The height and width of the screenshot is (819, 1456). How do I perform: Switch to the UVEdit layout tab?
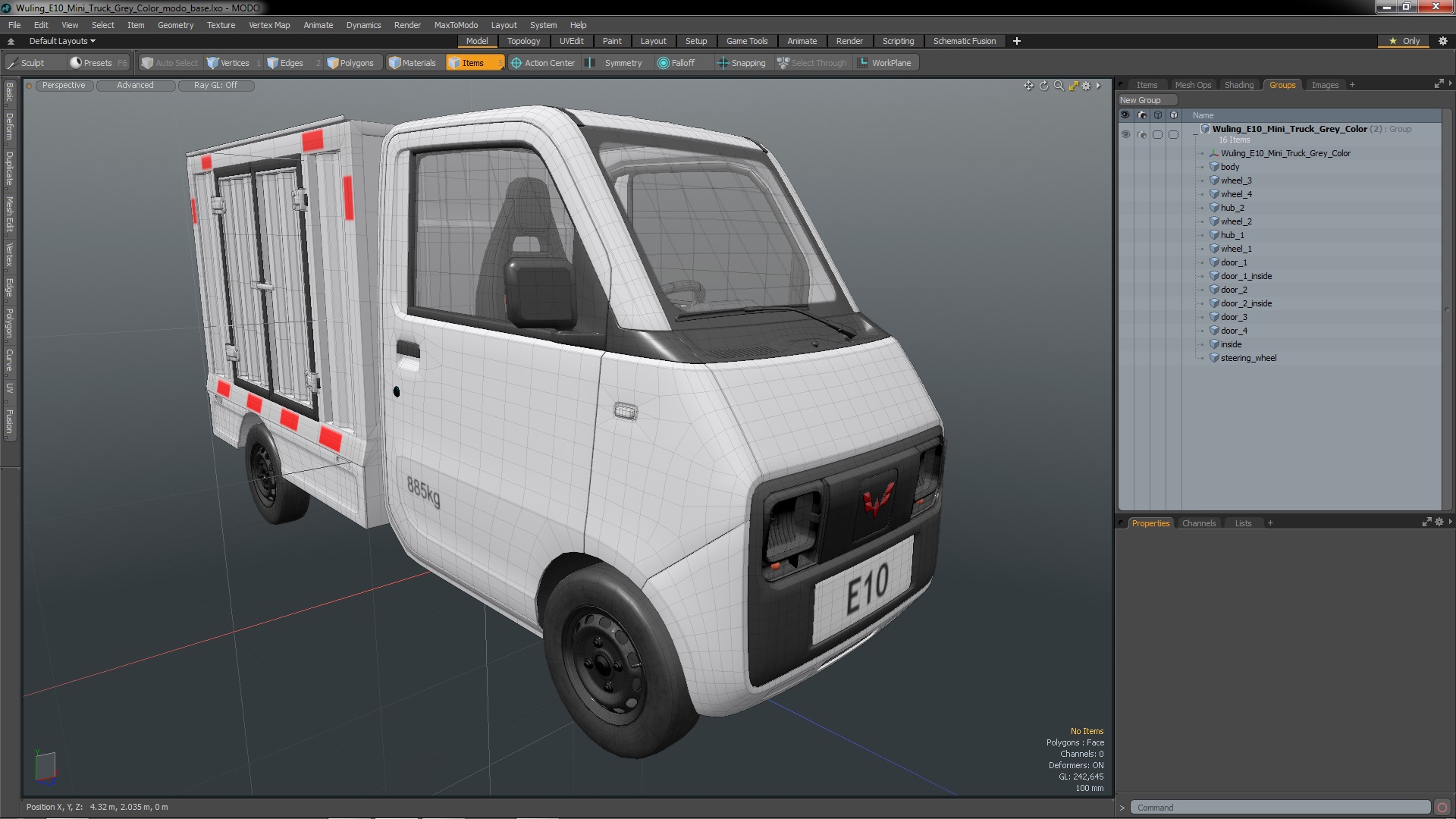[x=571, y=41]
